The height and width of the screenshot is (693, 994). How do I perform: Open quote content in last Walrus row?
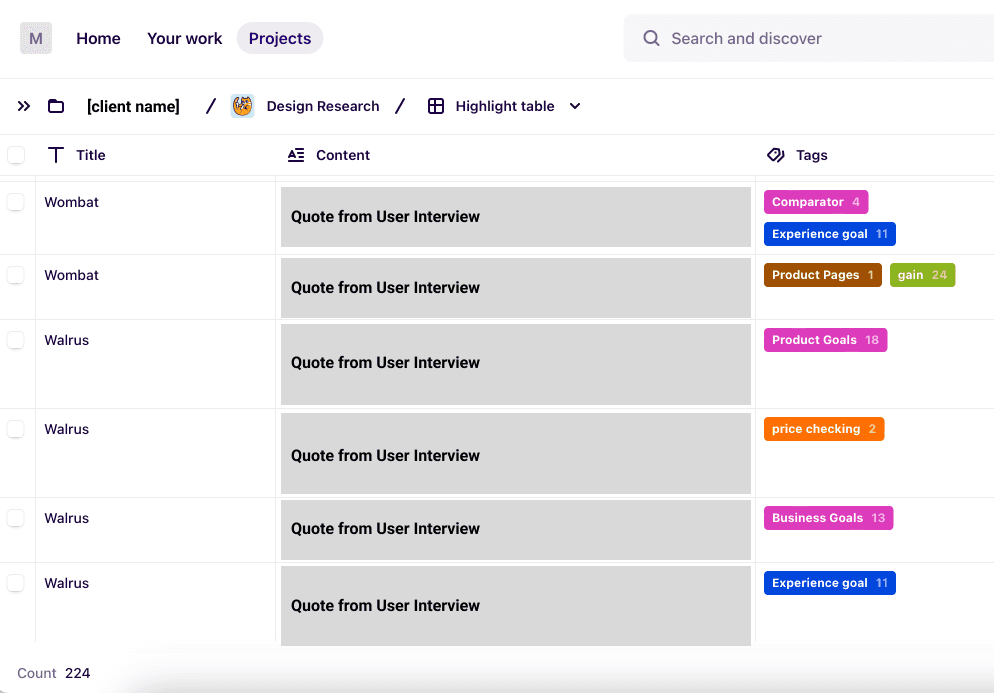click(x=515, y=606)
